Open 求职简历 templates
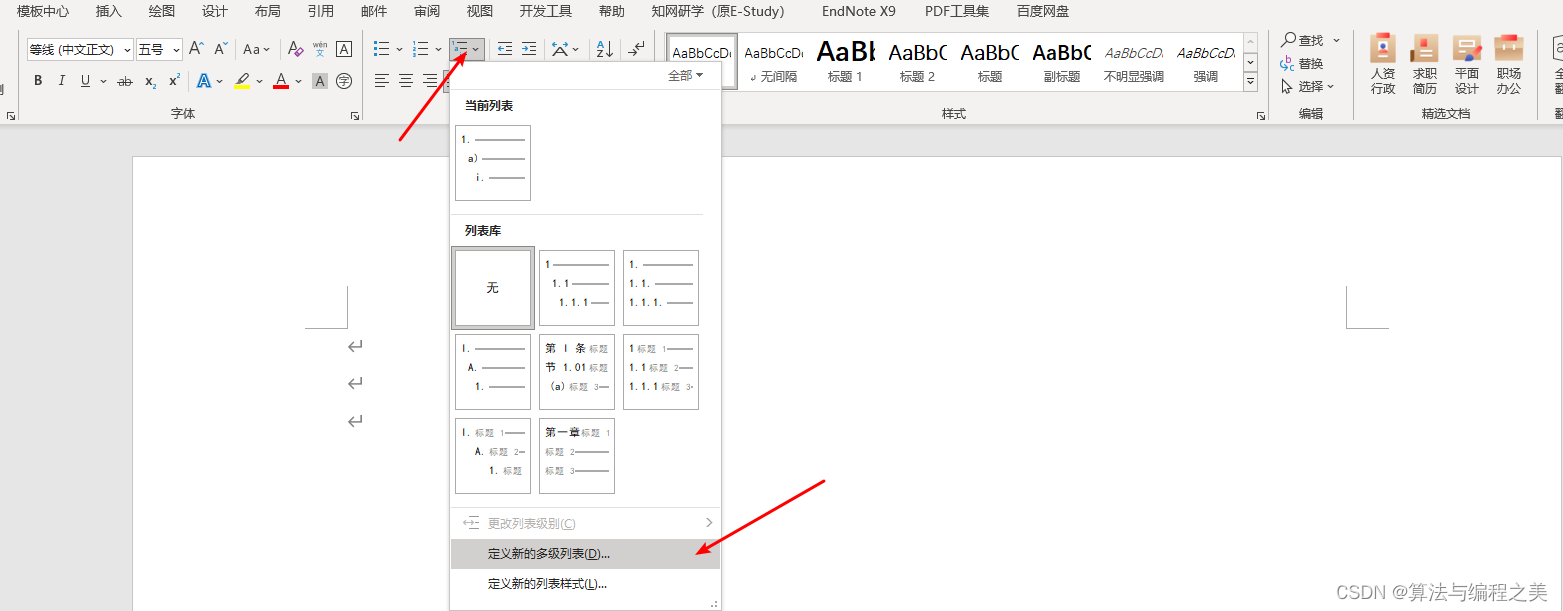Image resolution: width=1563 pixels, height=611 pixels. (x=1425, y=63)
